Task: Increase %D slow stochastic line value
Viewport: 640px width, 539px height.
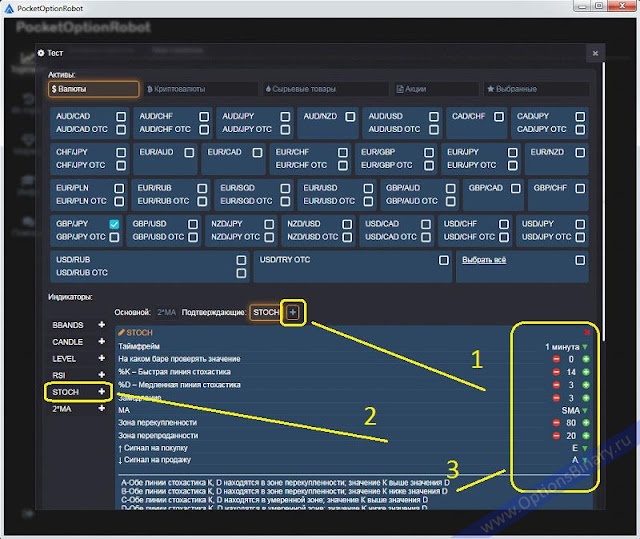Action: tap(586, 385)
